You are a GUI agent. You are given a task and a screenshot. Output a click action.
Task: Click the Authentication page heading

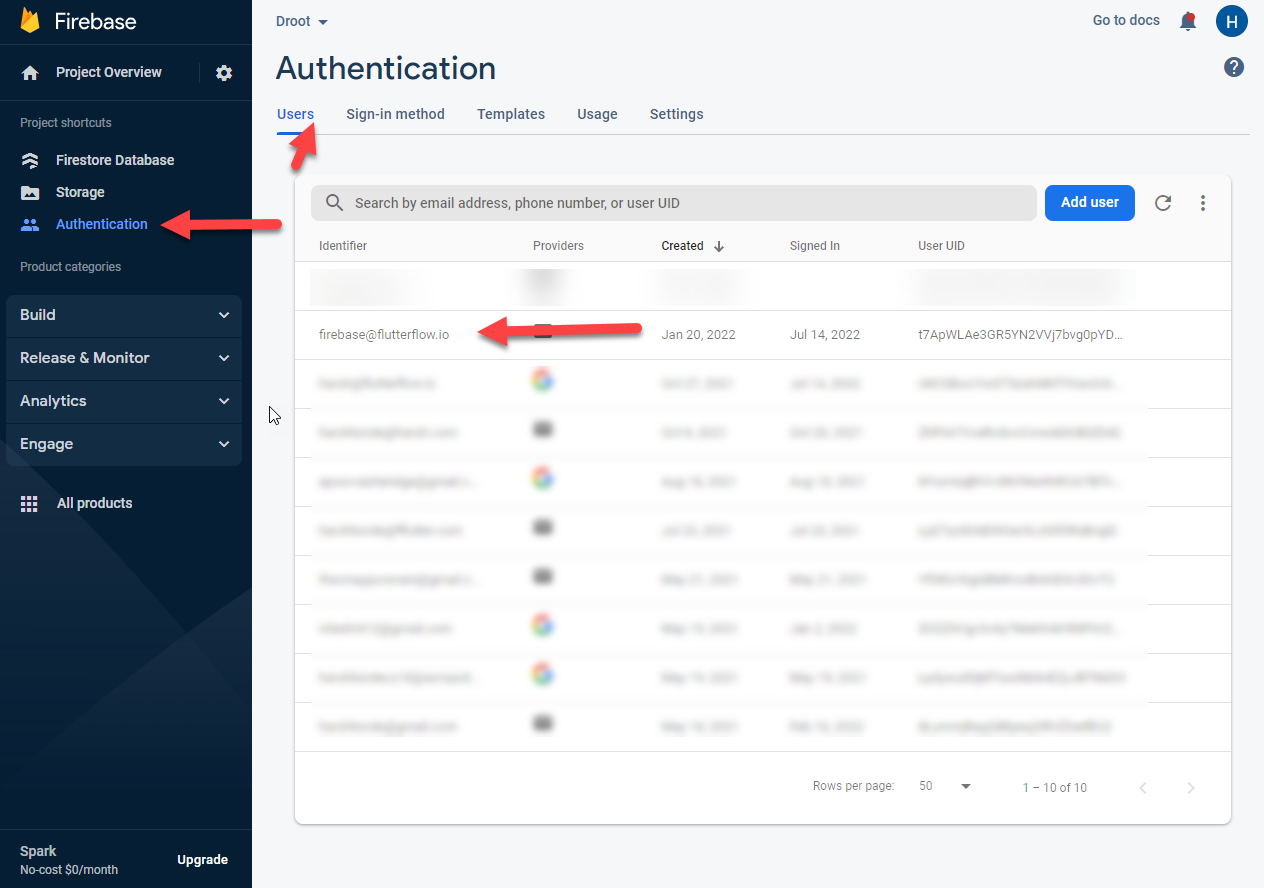point(386,68)
